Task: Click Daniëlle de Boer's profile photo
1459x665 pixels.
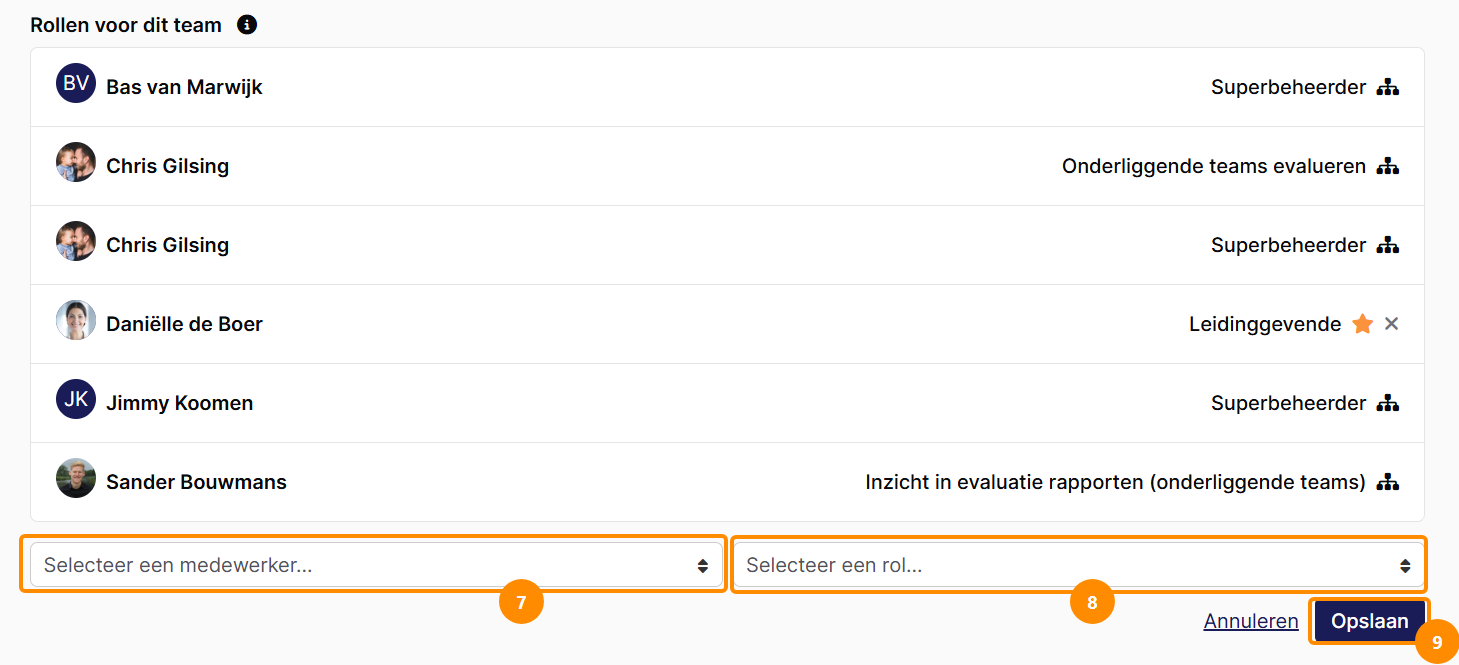Action: [76, 320]
